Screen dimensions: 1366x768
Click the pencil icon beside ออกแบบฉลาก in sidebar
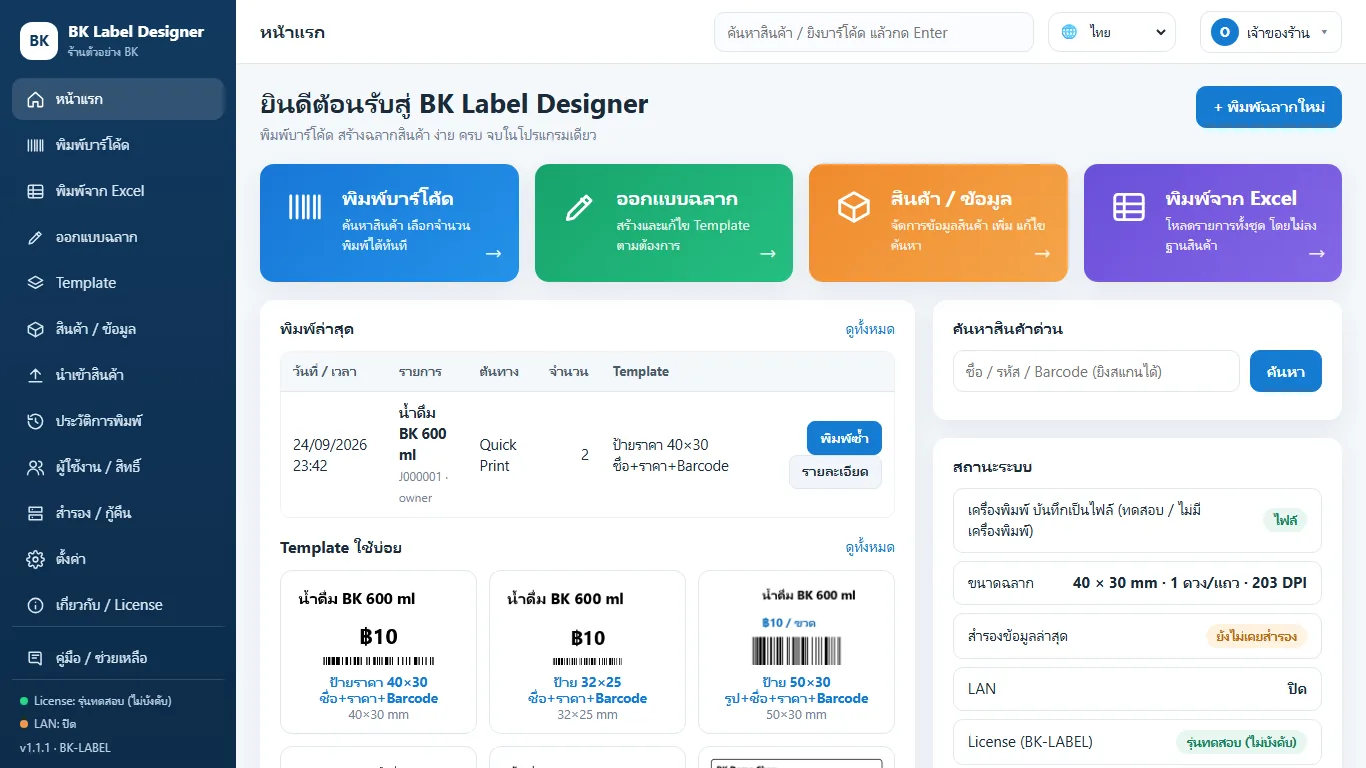pyautogui.click(x=36, y=237)
